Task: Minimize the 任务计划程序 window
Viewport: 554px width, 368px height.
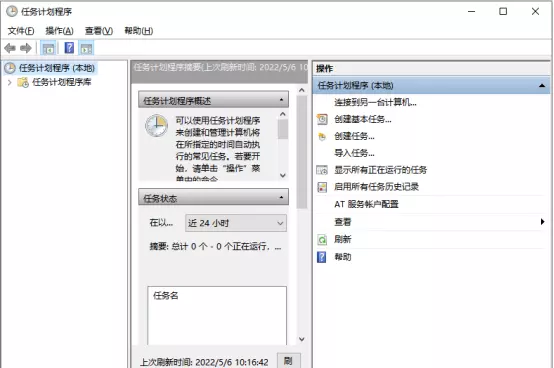Action: click(471, 12)
